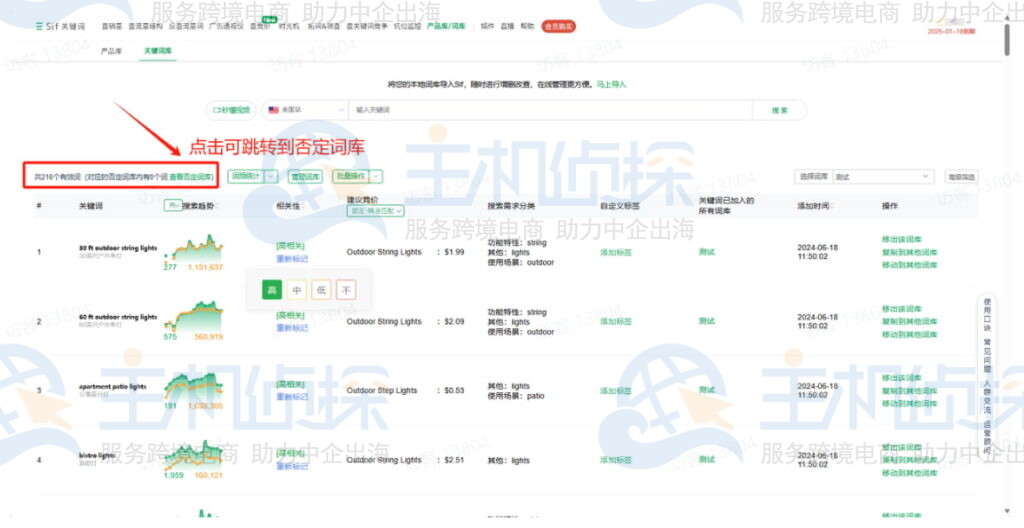Open the 插件 menu item
The height and width of the screenshot is (528, 1024).
coord(487,27)
